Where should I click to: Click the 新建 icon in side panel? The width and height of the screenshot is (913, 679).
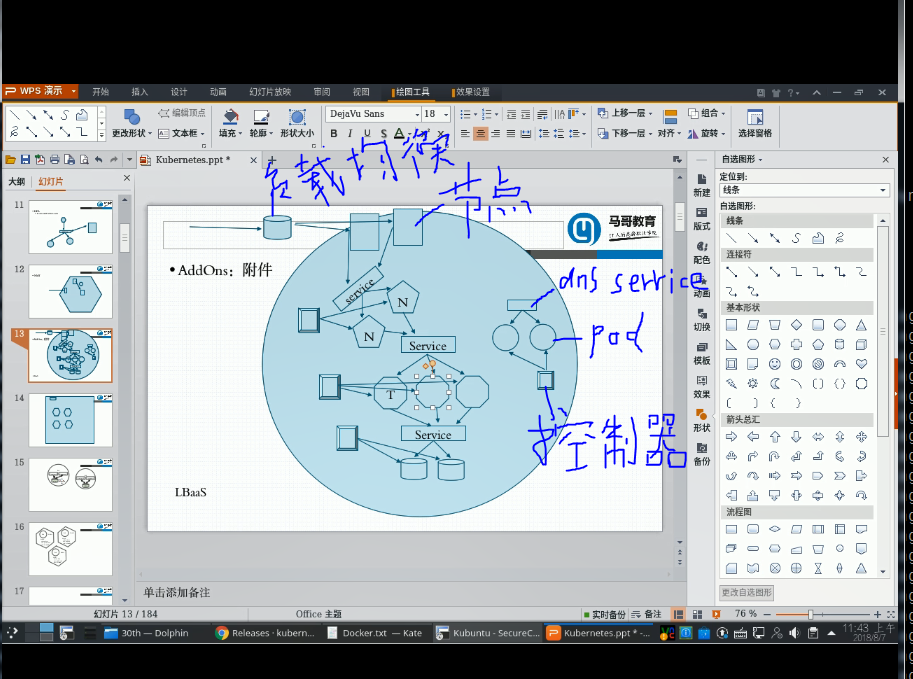702,185
